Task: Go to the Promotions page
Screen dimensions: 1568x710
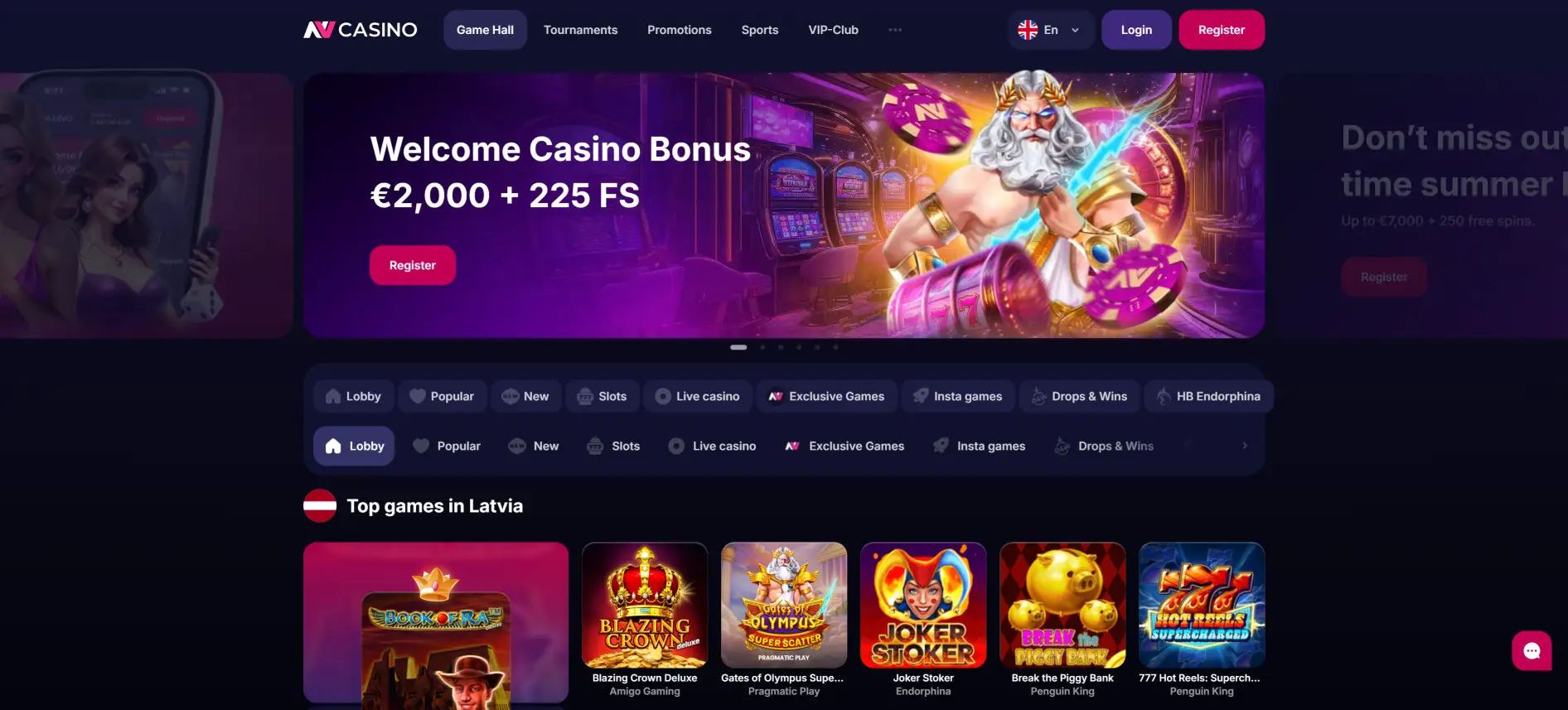Action: click(680, 30)
